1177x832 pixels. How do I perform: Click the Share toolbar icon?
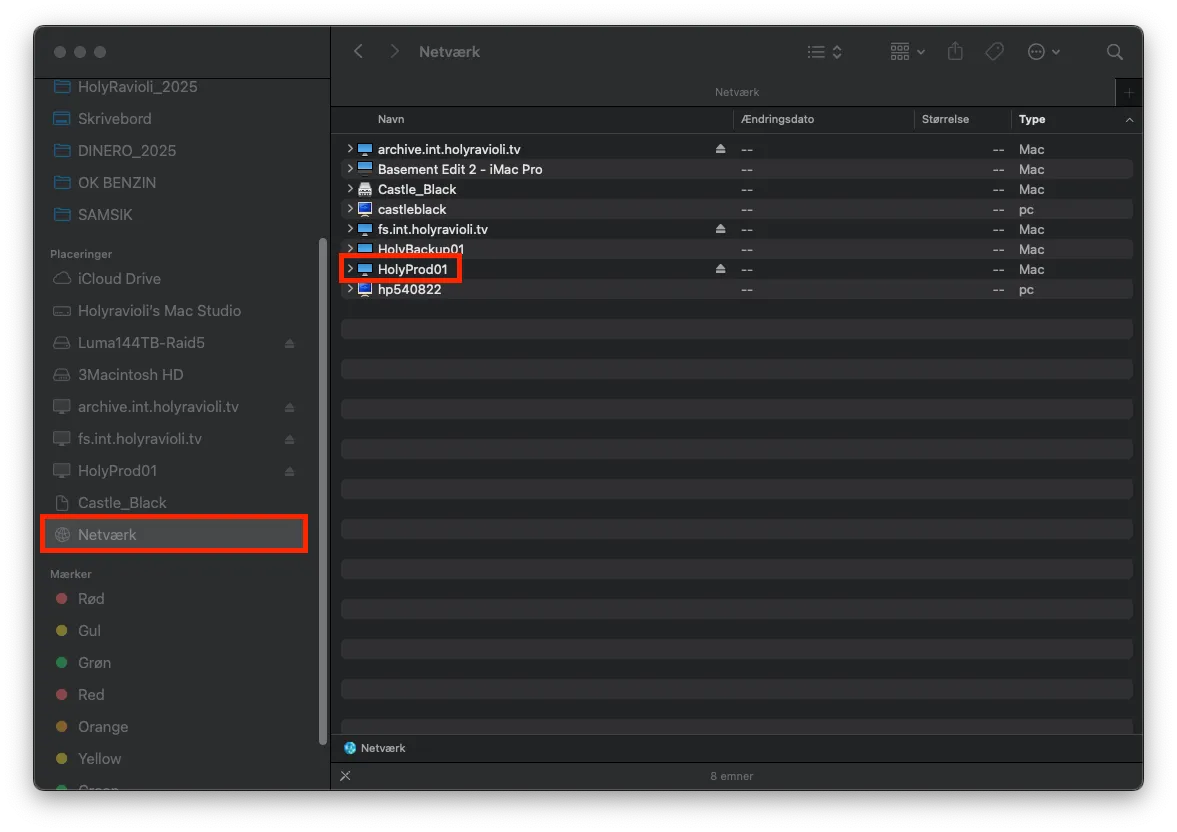(955, 51)
